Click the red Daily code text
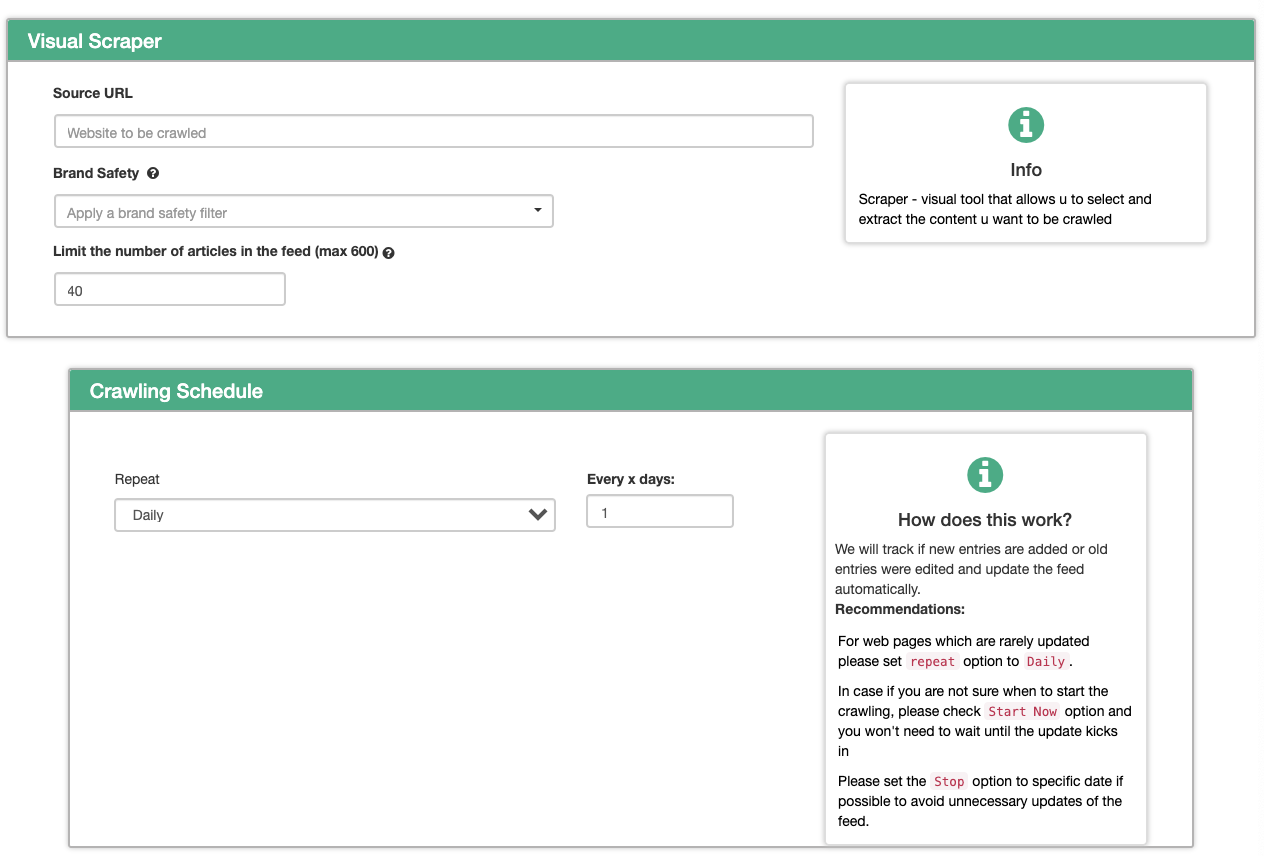1264x856 pixels. pyautogui.click(x=1046, y=662)
